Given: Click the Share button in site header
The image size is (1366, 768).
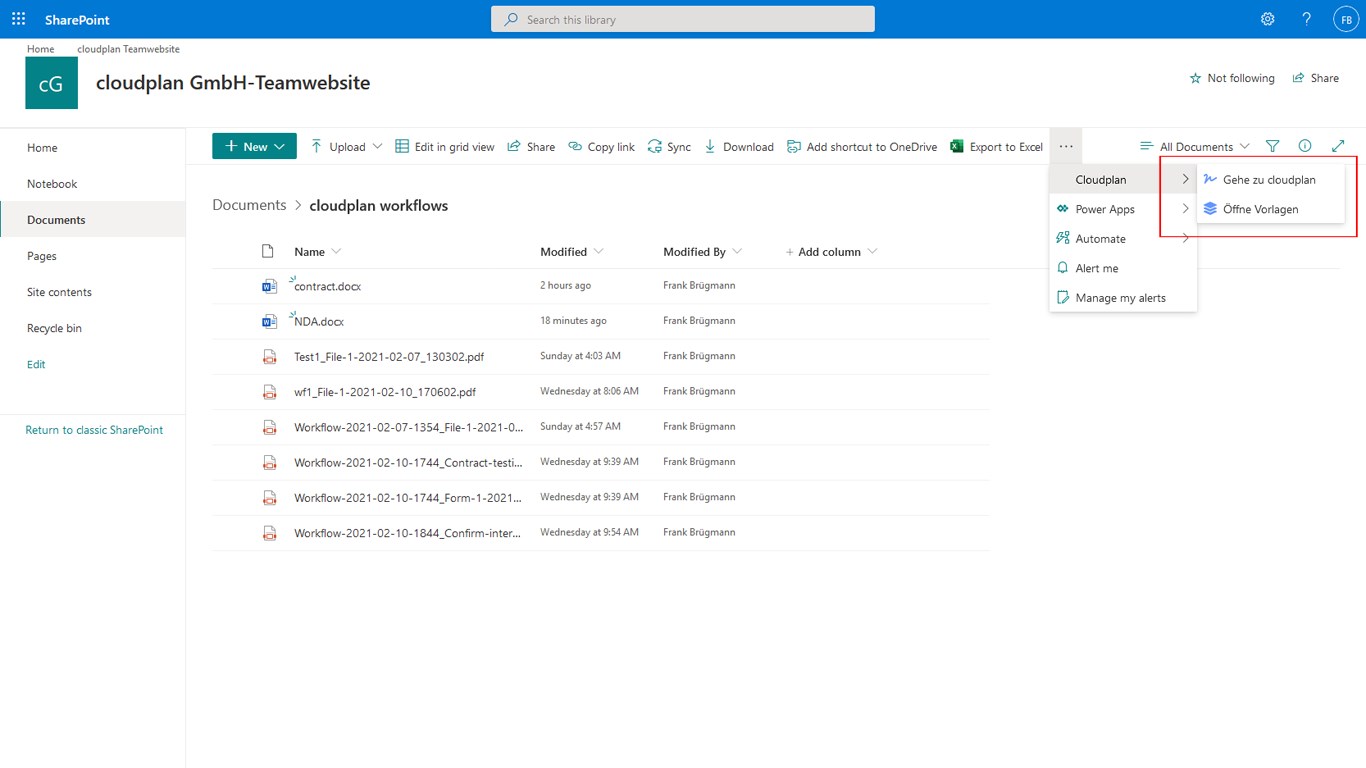Looking at the screenshot, I should point(1315,78).
